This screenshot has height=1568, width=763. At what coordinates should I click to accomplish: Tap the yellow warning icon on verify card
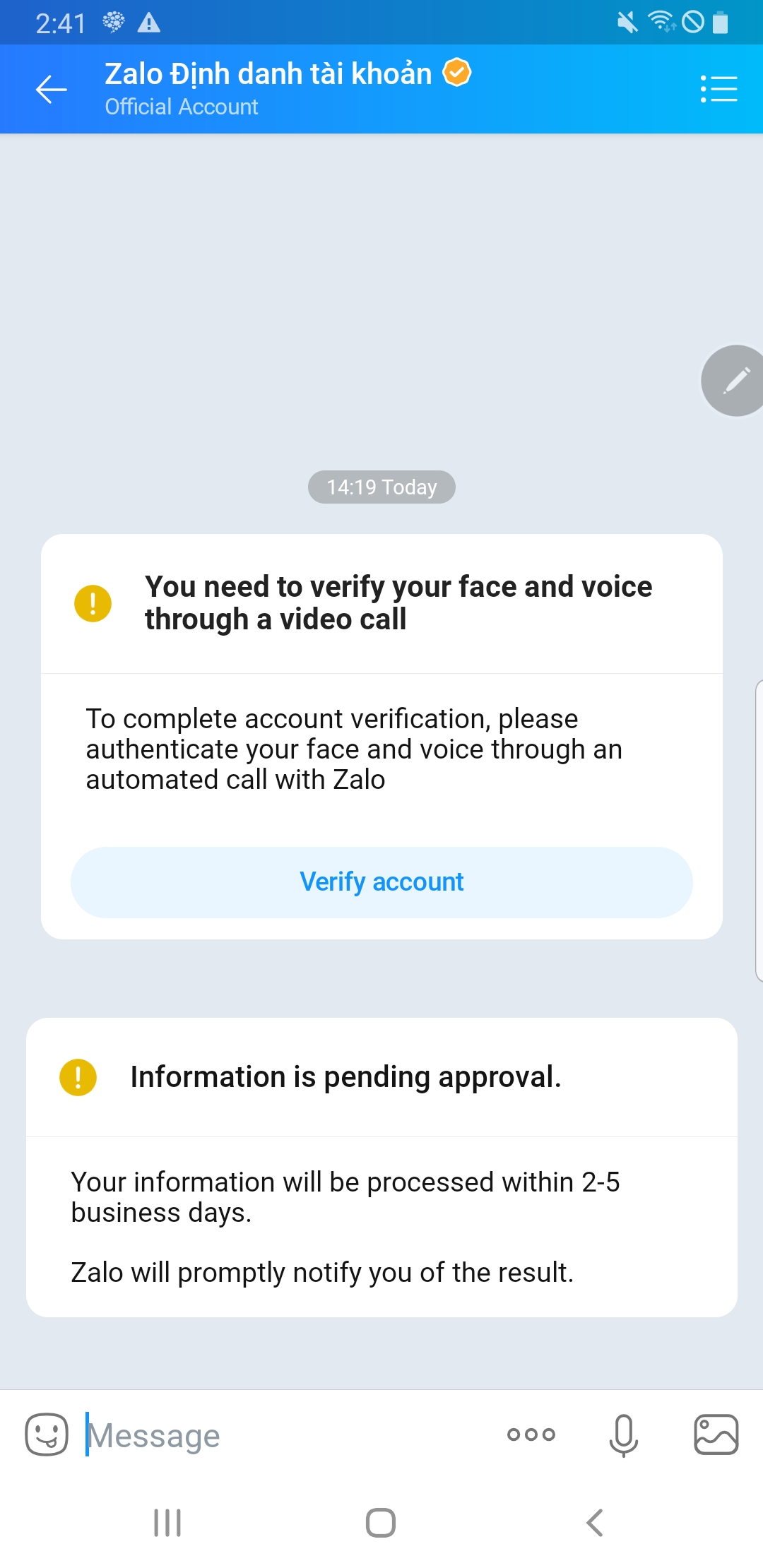[x=93, y=603]
